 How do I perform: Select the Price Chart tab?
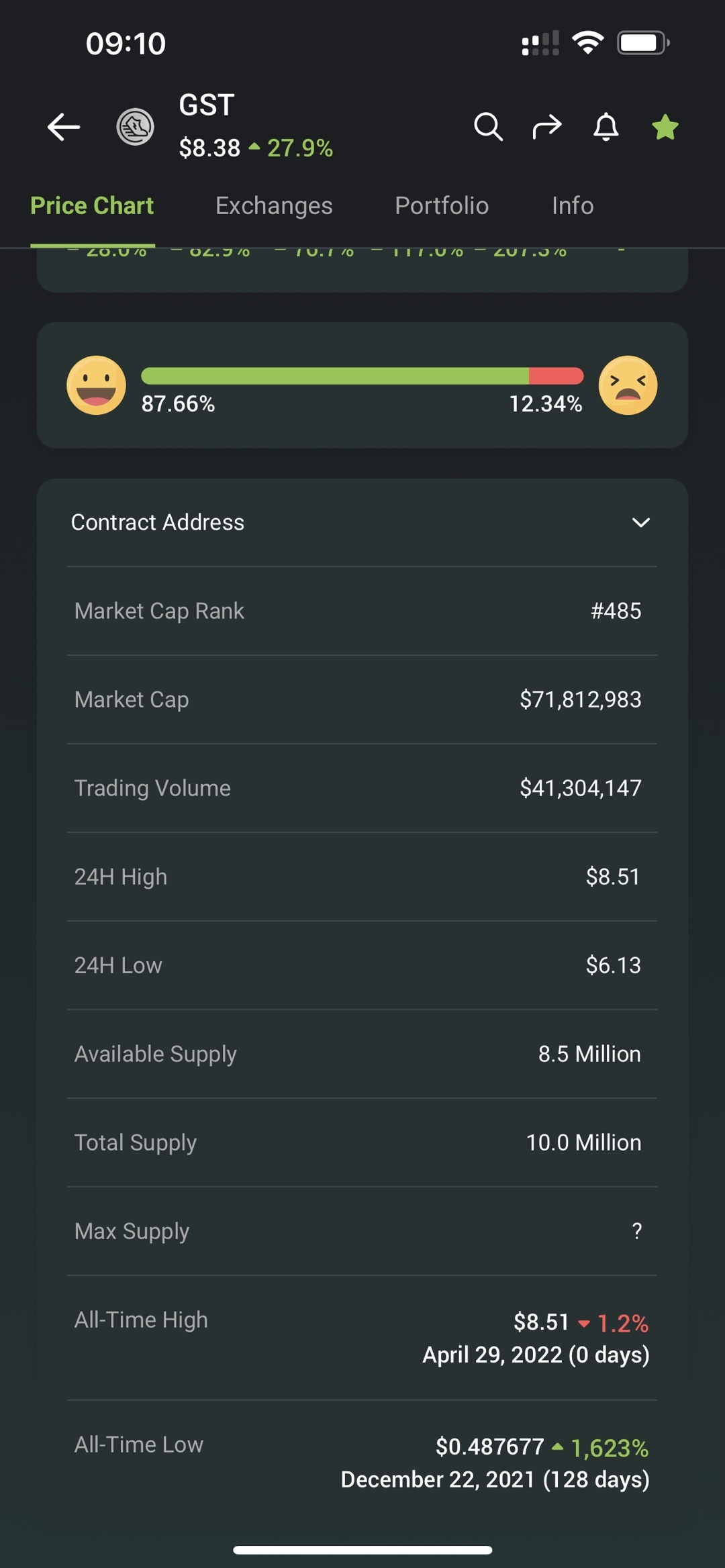[x=92, y=205]
